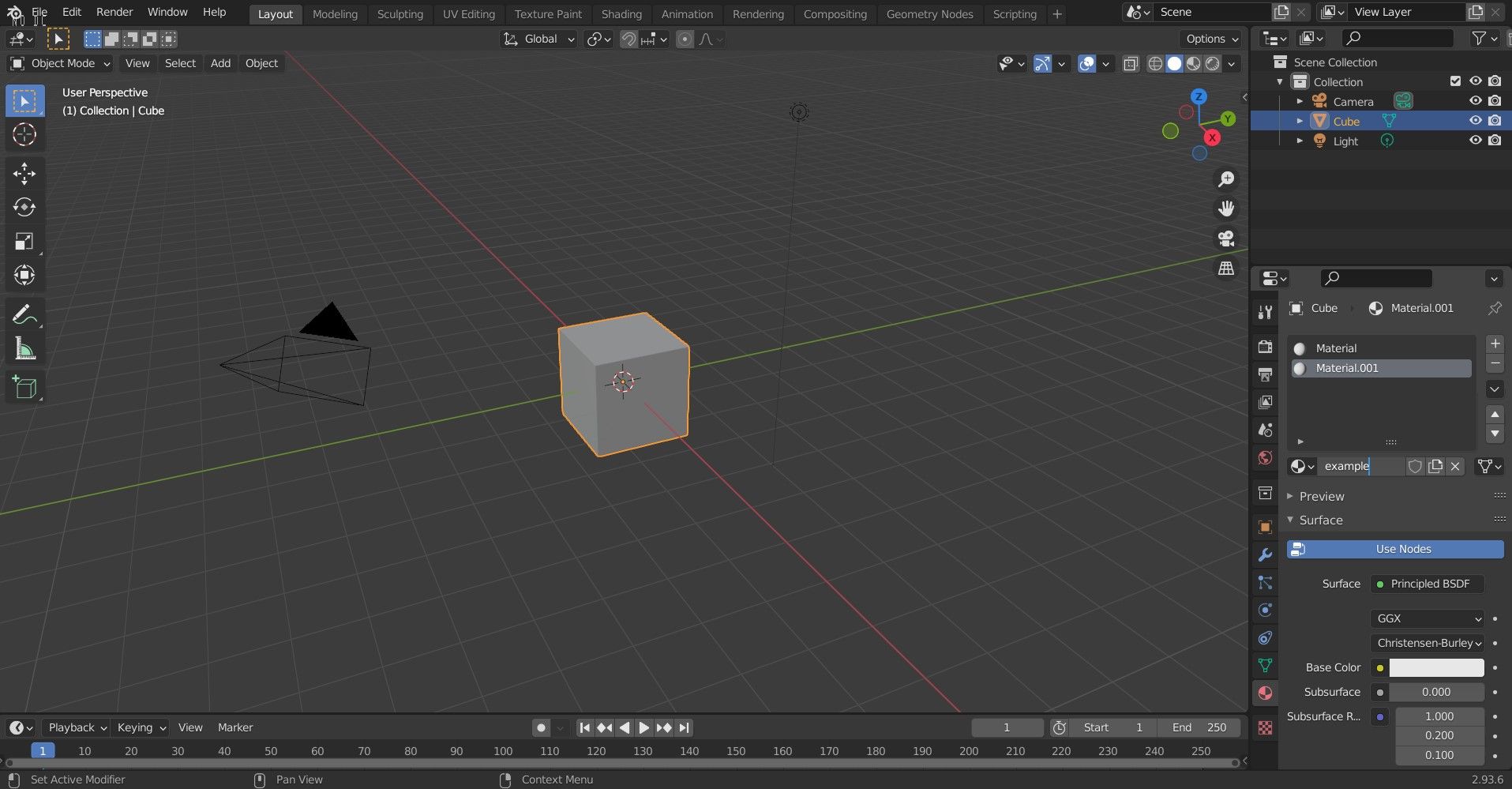The width and height of the screenshot is (1512, 789).
Task: Open Modifier properties wrench tab
Action: click(x=1265, y=555)
